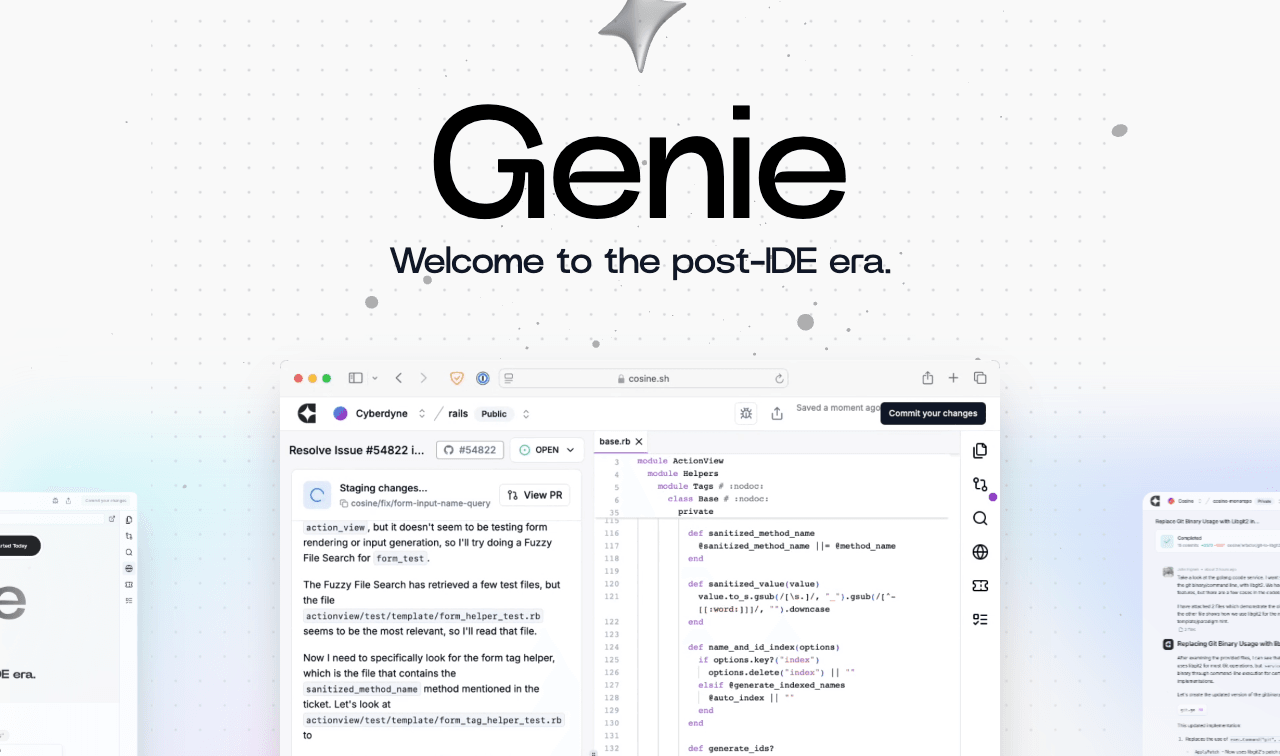Click Completed status in right background window
The height and width of the screenshot is (756, 1280).
point(1189,538)
